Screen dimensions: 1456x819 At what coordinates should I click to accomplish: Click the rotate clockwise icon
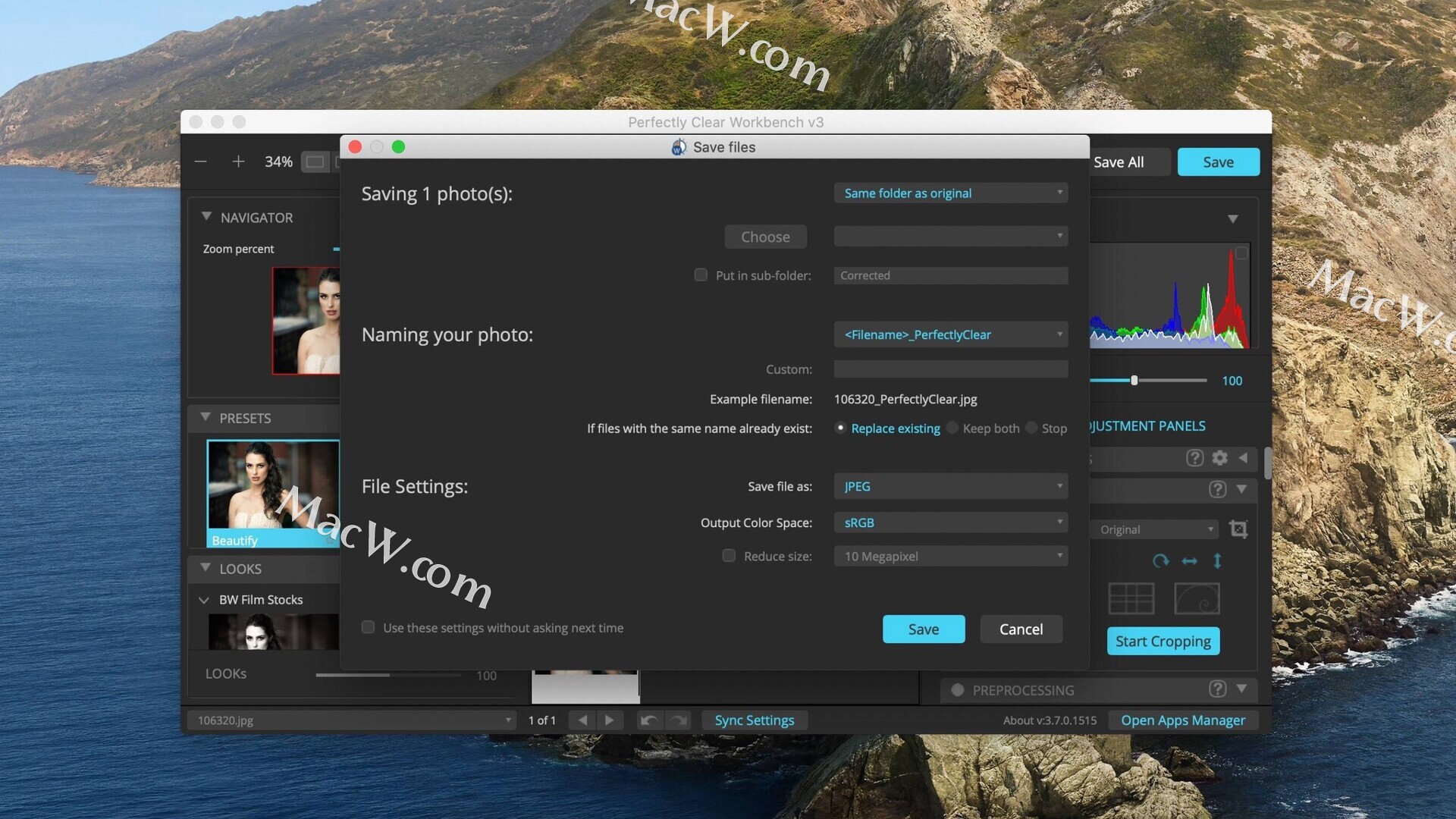tap(1160, 560)
